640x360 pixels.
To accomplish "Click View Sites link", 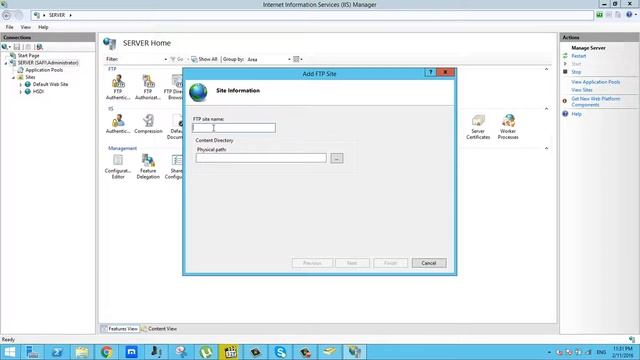I will [x=582, y=90].
